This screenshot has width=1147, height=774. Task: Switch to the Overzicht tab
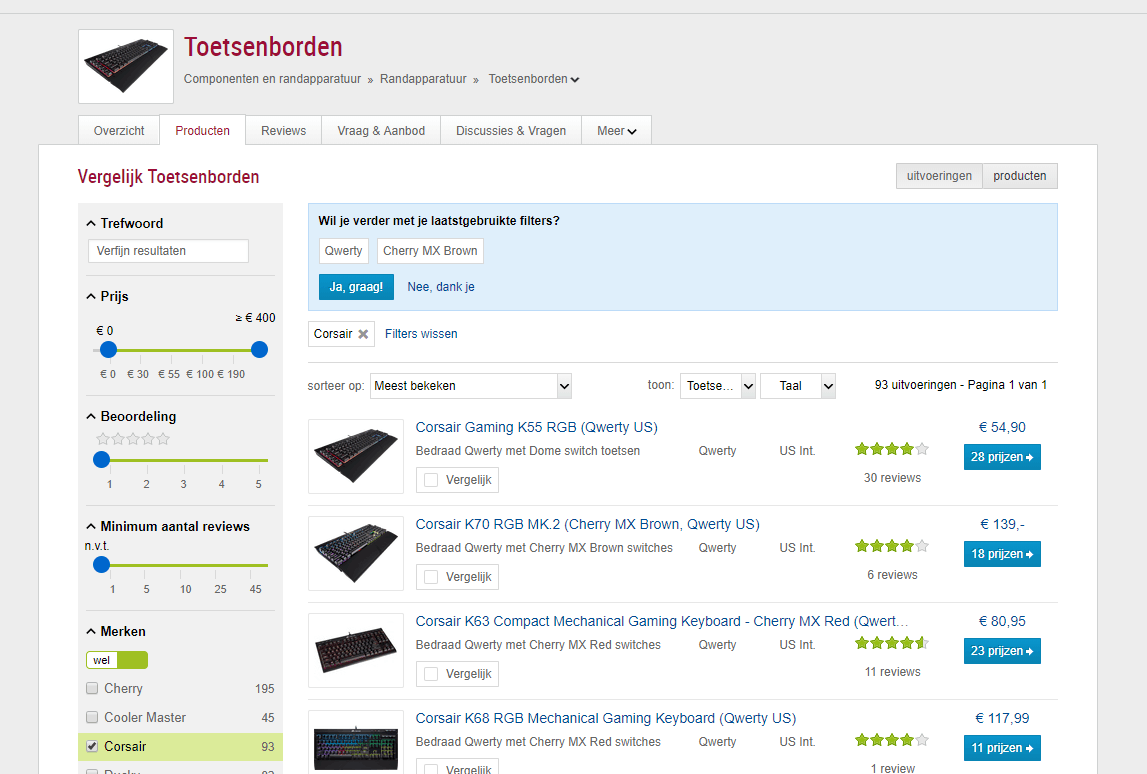[119, 131]
